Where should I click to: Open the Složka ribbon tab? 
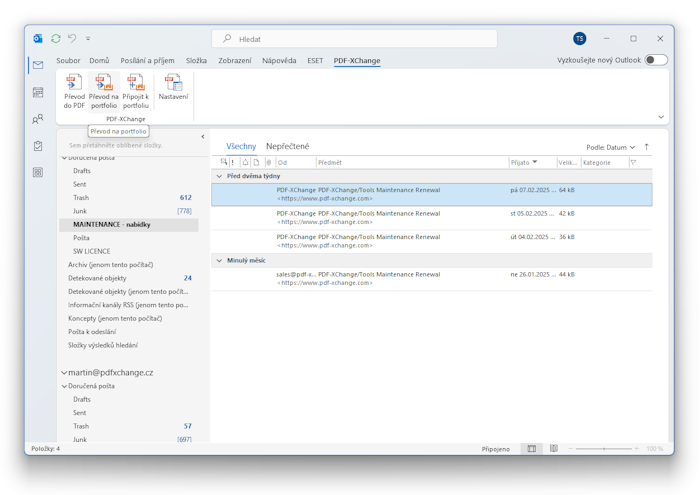196,61
